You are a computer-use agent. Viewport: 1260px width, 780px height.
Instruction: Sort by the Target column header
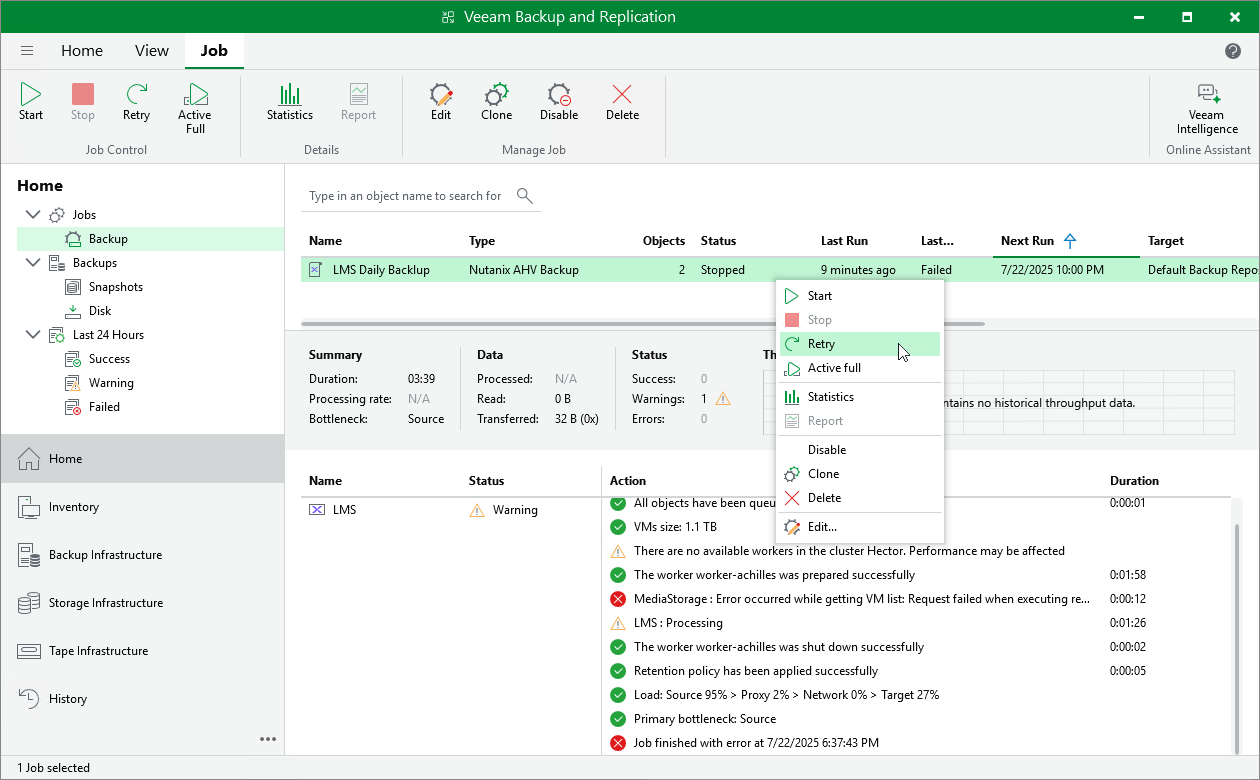point(1165,241)
